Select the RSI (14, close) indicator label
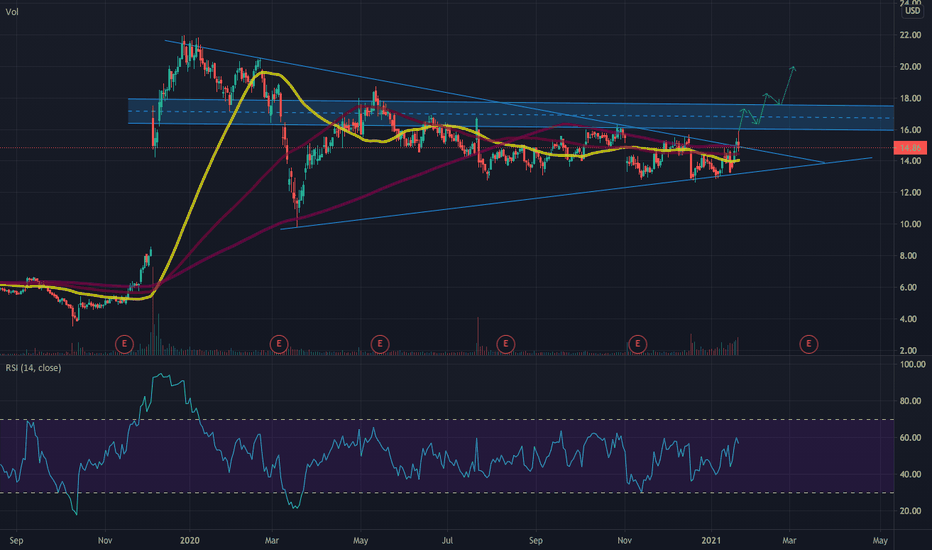Screen dimensions: 932x550 click(33, 368)
